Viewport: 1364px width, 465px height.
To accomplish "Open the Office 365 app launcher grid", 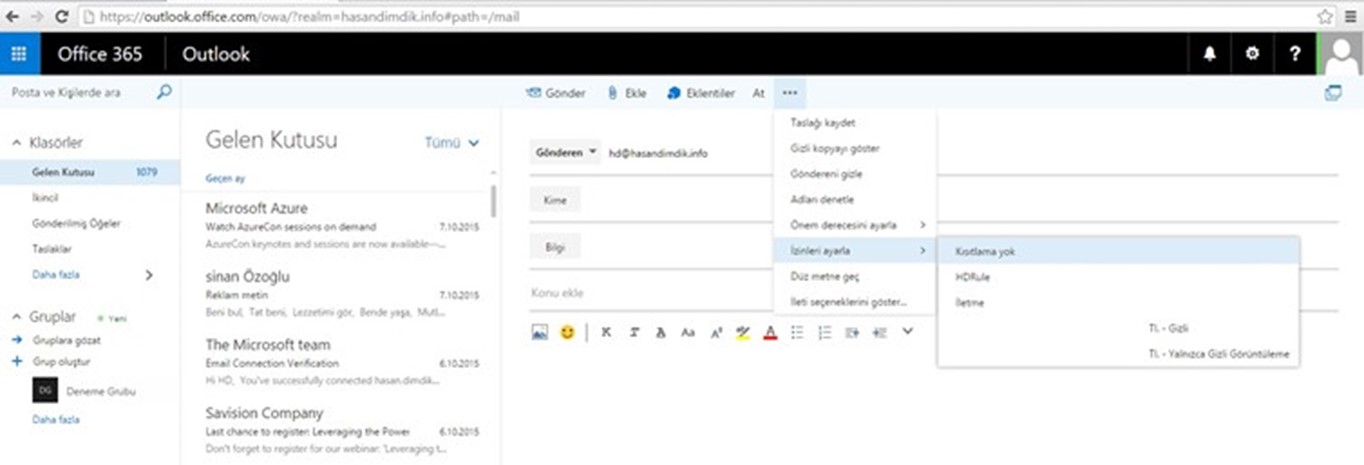I will point(20,54).
